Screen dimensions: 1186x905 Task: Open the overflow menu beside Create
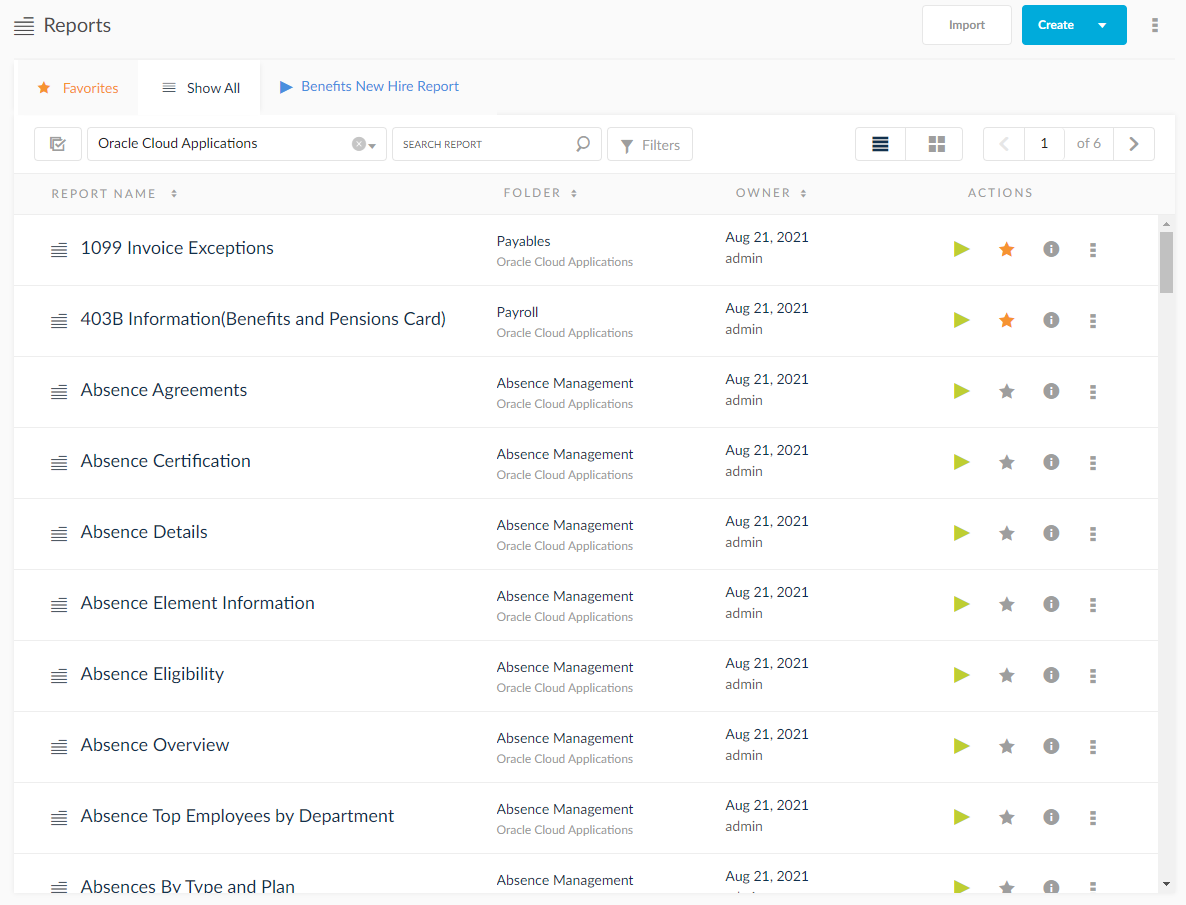(x=1155, y=25)
